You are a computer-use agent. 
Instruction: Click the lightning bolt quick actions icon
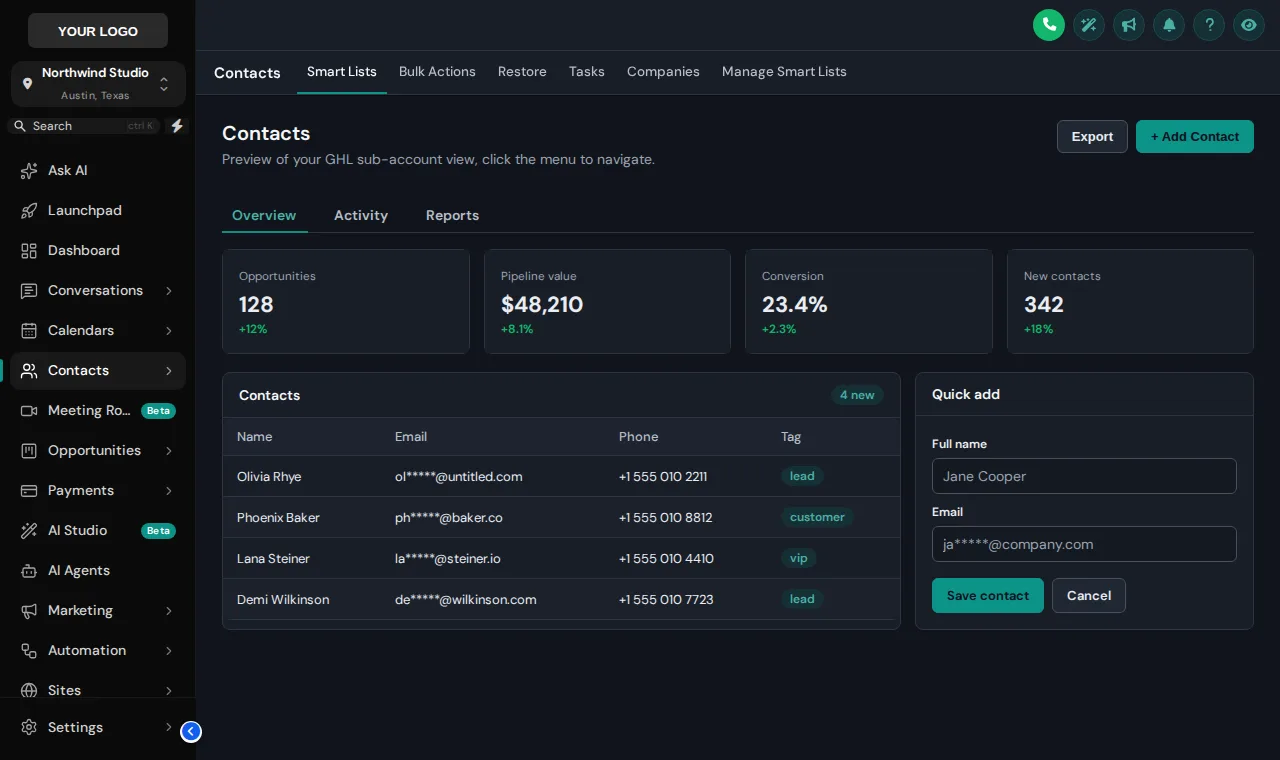[177, 126]
